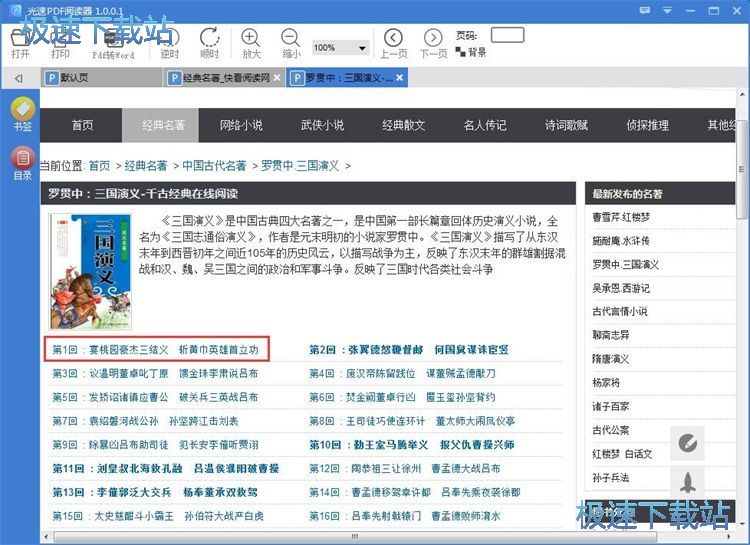Click the 中国古代名著 breadcrumb link

click(x=214, y=166)
